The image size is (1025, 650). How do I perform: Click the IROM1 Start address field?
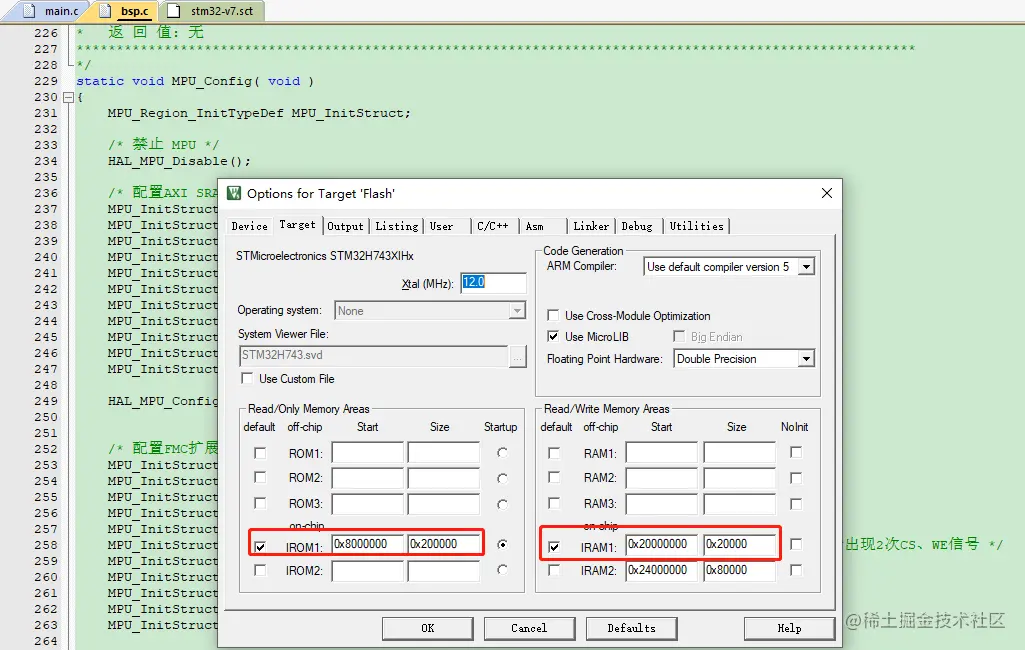coord(367,544)
